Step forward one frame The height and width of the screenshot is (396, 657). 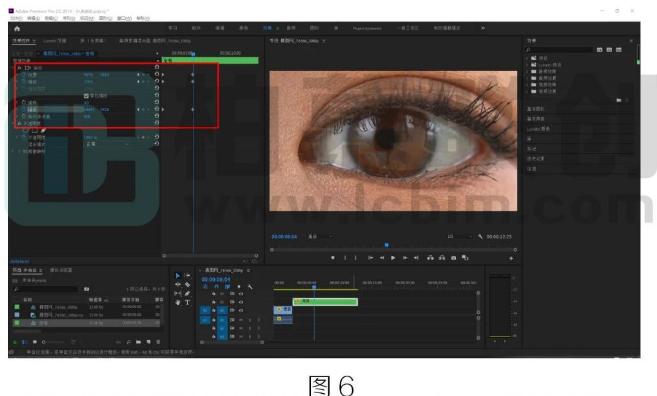pyautogui.click(x=405, y=258)
